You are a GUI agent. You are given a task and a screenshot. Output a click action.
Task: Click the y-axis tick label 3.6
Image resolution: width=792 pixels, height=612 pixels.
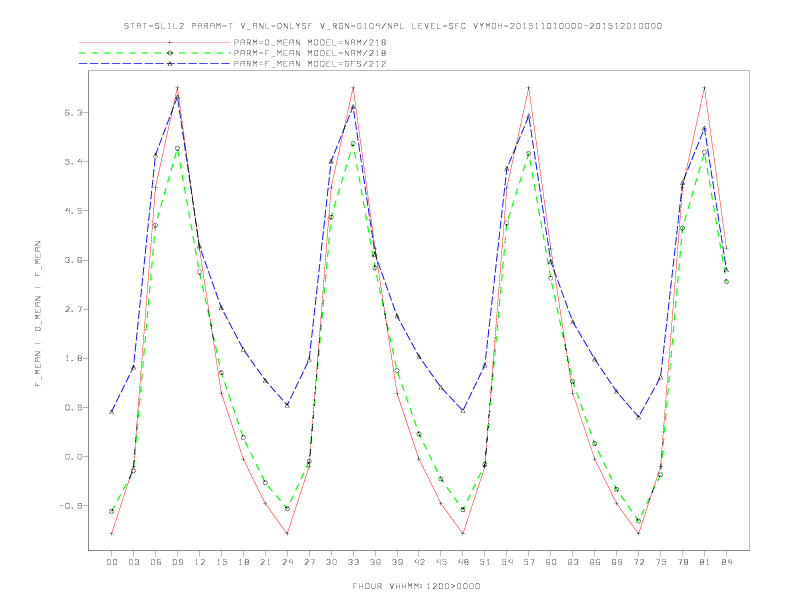click(73, 260)
